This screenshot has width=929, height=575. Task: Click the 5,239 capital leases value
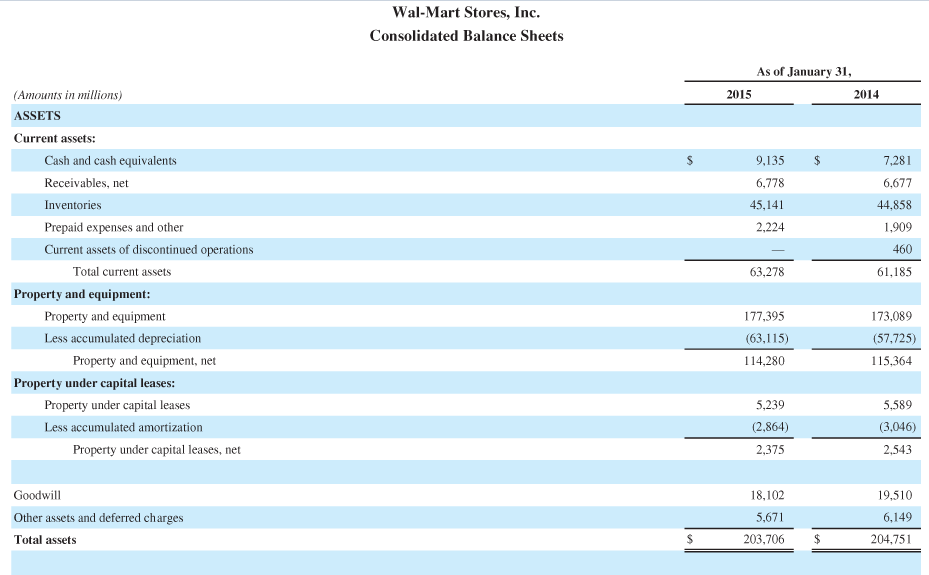coord(770,405)
